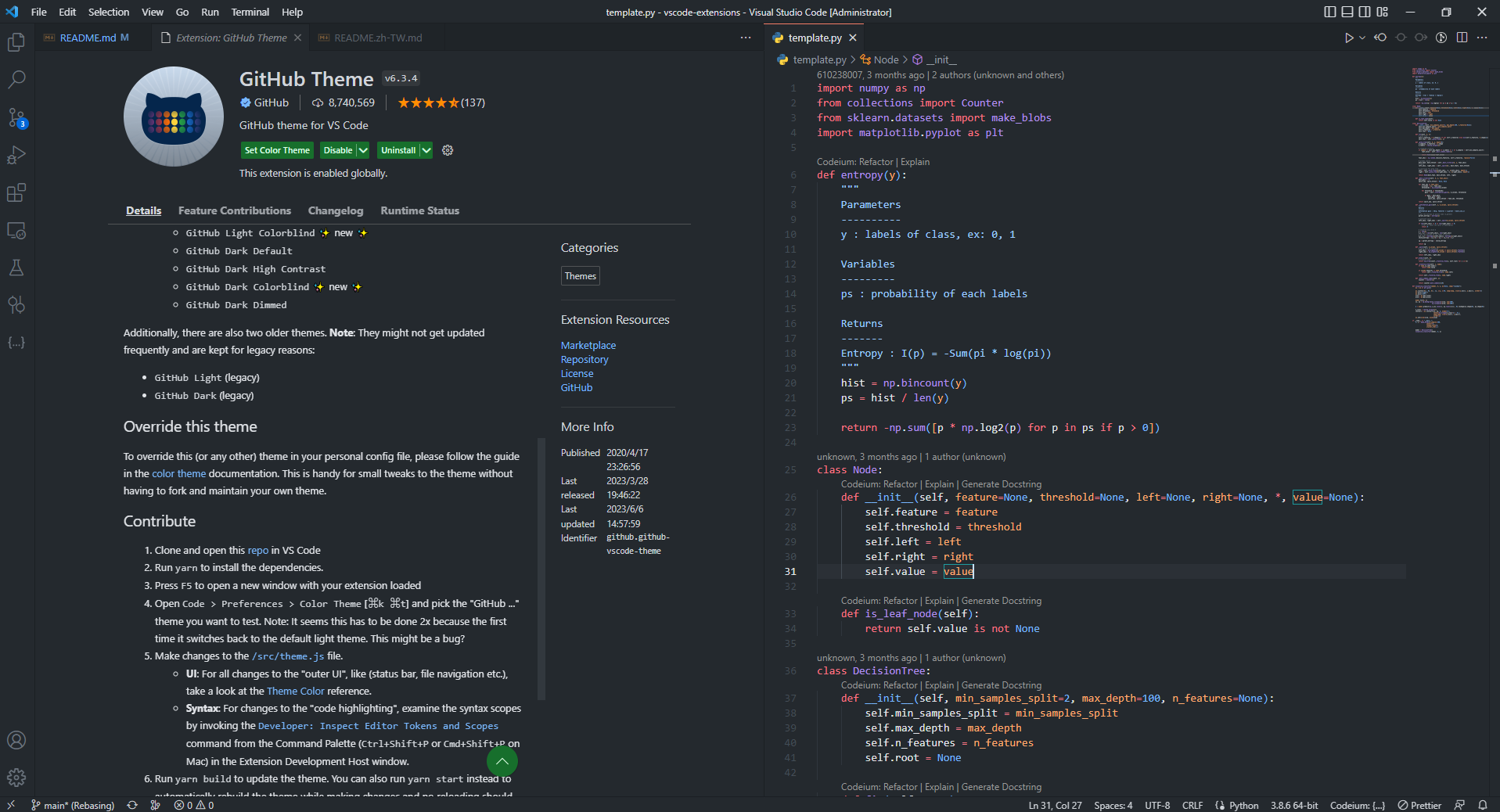Click the errors and warnings count in status bar

tap(194, 805)
